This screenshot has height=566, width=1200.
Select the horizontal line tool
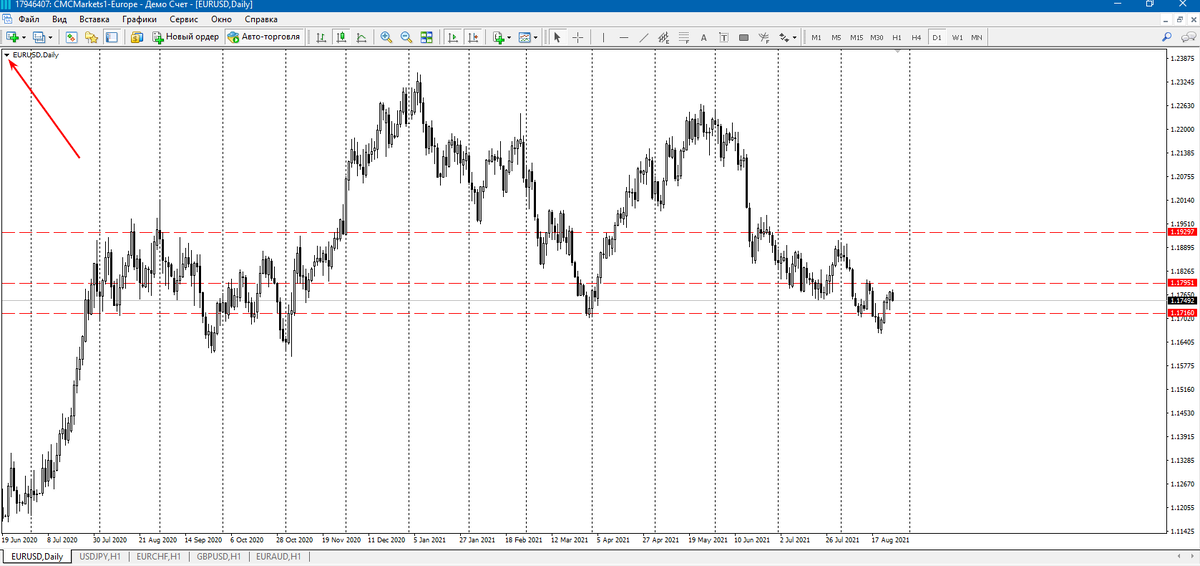point(623,37)
